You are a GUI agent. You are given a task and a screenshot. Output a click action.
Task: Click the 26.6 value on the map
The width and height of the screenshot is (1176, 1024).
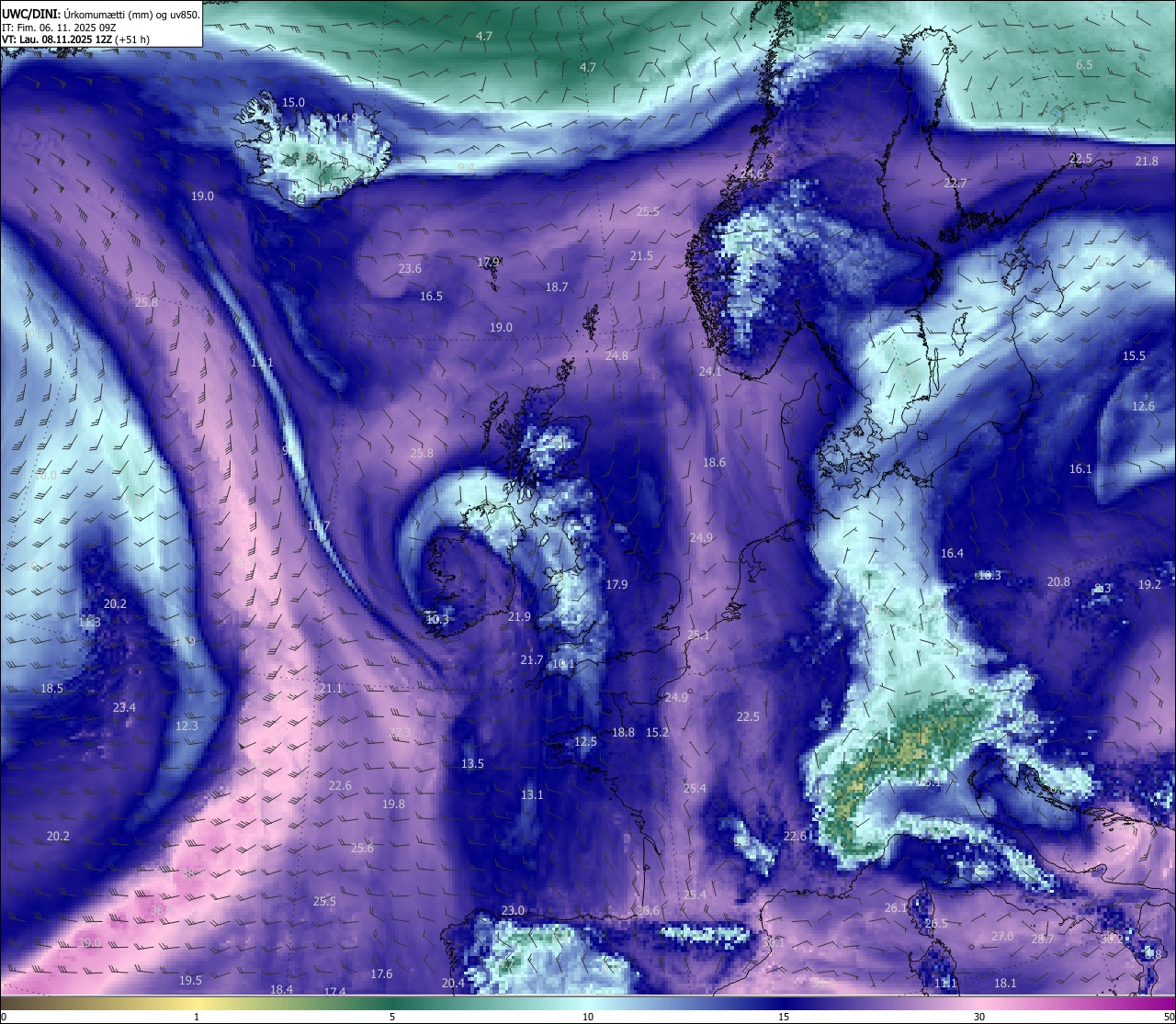click(x=648, y=911)
